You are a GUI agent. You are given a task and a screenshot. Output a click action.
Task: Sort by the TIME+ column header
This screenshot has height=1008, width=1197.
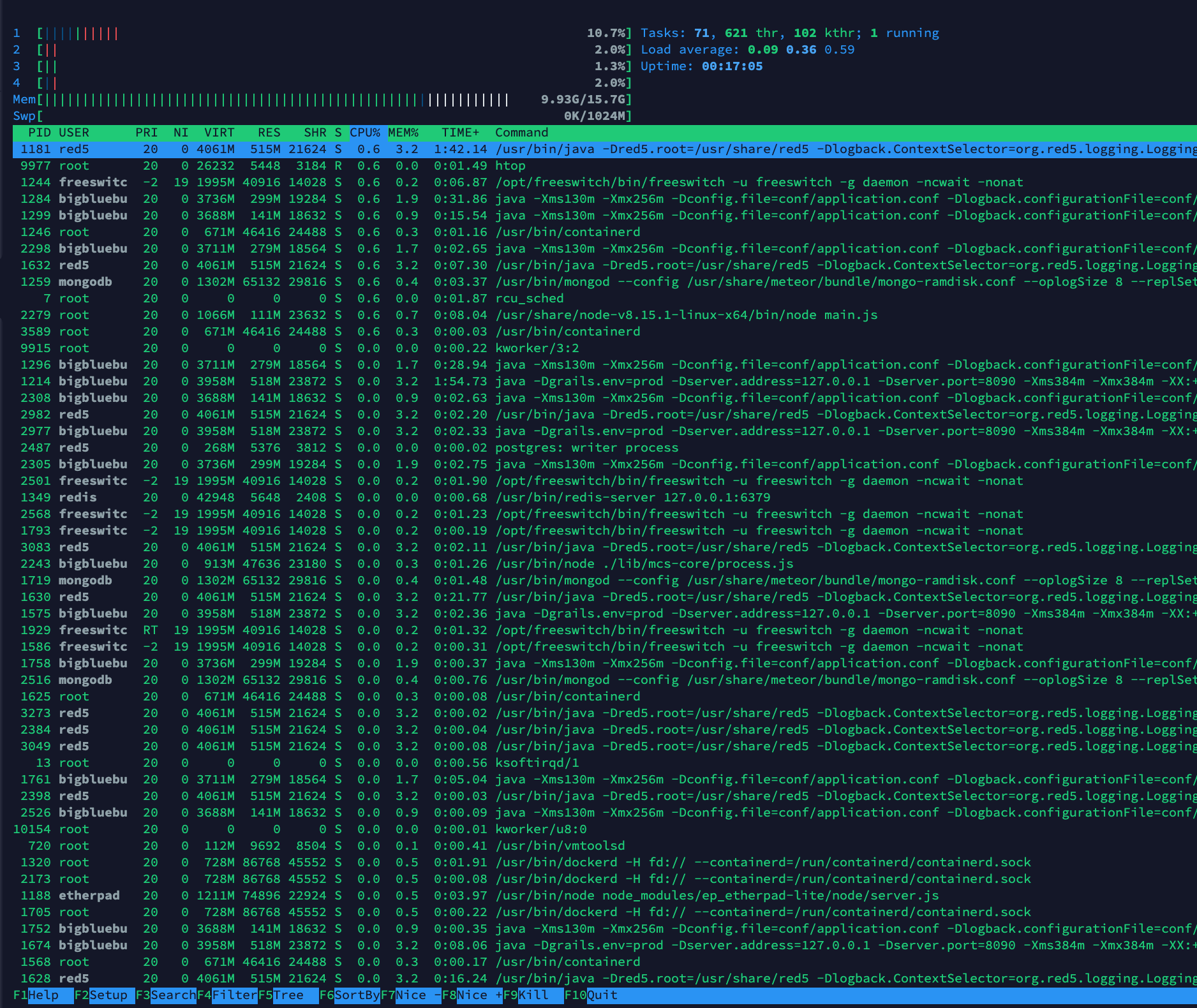460,133
